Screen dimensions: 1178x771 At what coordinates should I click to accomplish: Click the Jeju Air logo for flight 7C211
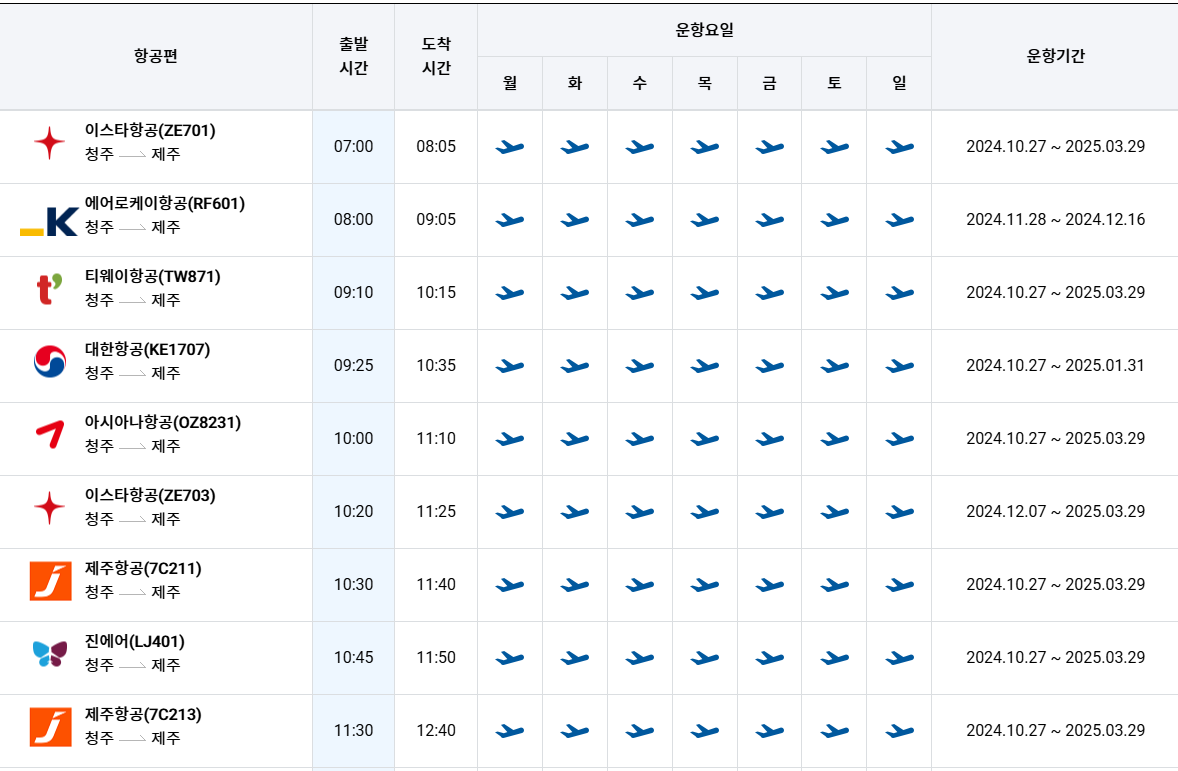coord(50,581)
